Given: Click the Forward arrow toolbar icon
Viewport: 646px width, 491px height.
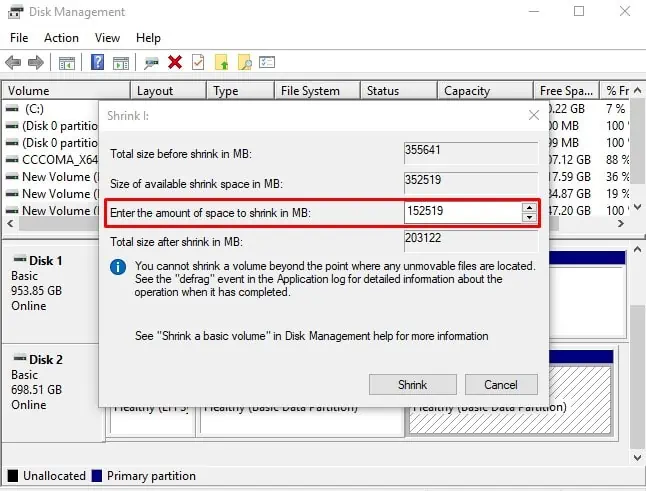Looking at the screenshot, I should 36,63.
